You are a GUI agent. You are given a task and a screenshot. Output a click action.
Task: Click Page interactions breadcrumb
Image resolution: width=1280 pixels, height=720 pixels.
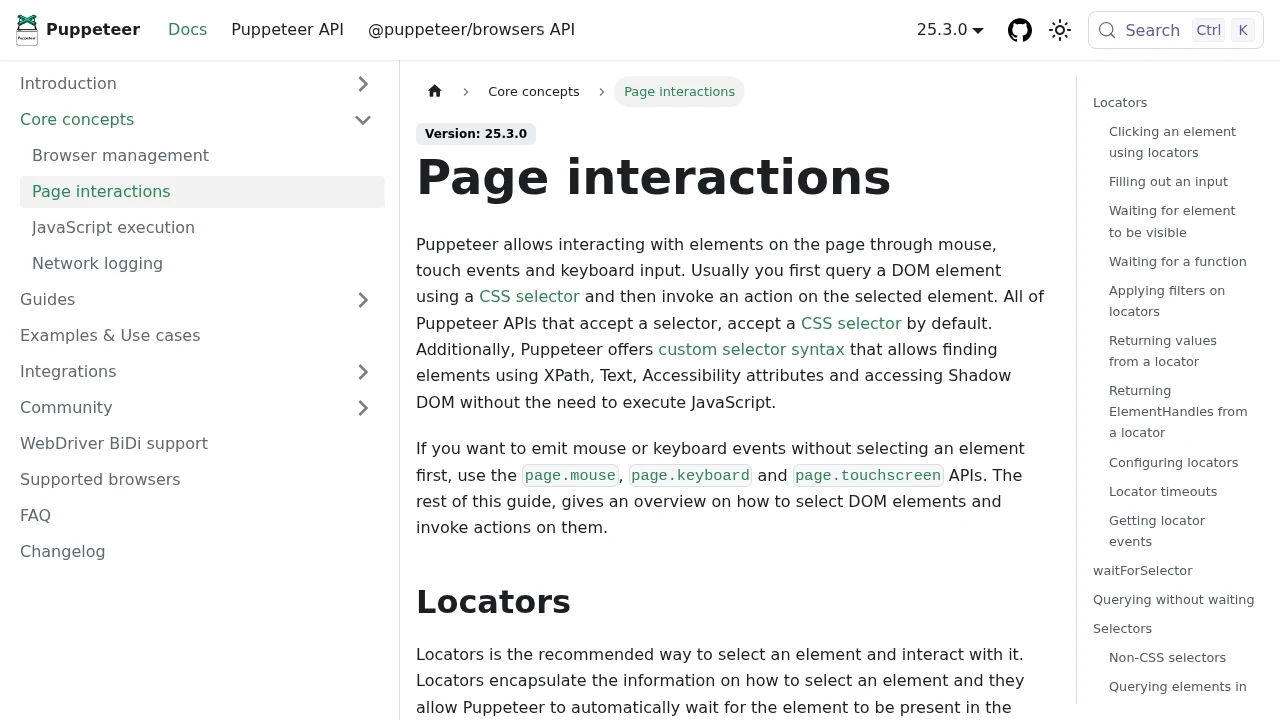pyautogui.click(x=679, y=91)
